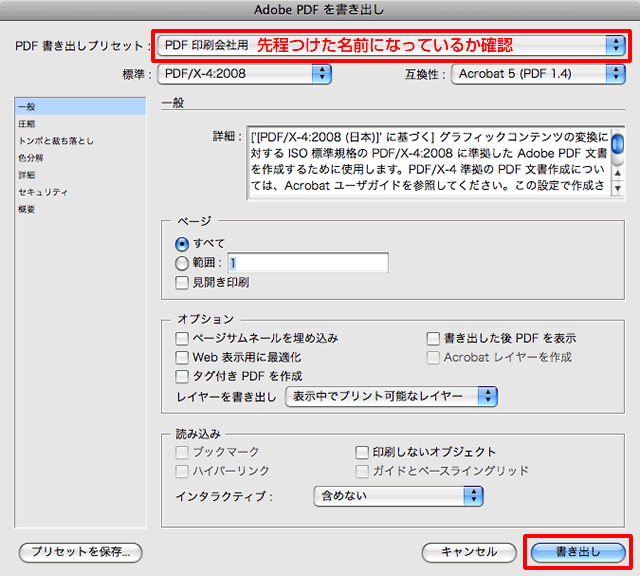Toggle Acrobat レイヤーを作成 checkbox

coord(433,358)
